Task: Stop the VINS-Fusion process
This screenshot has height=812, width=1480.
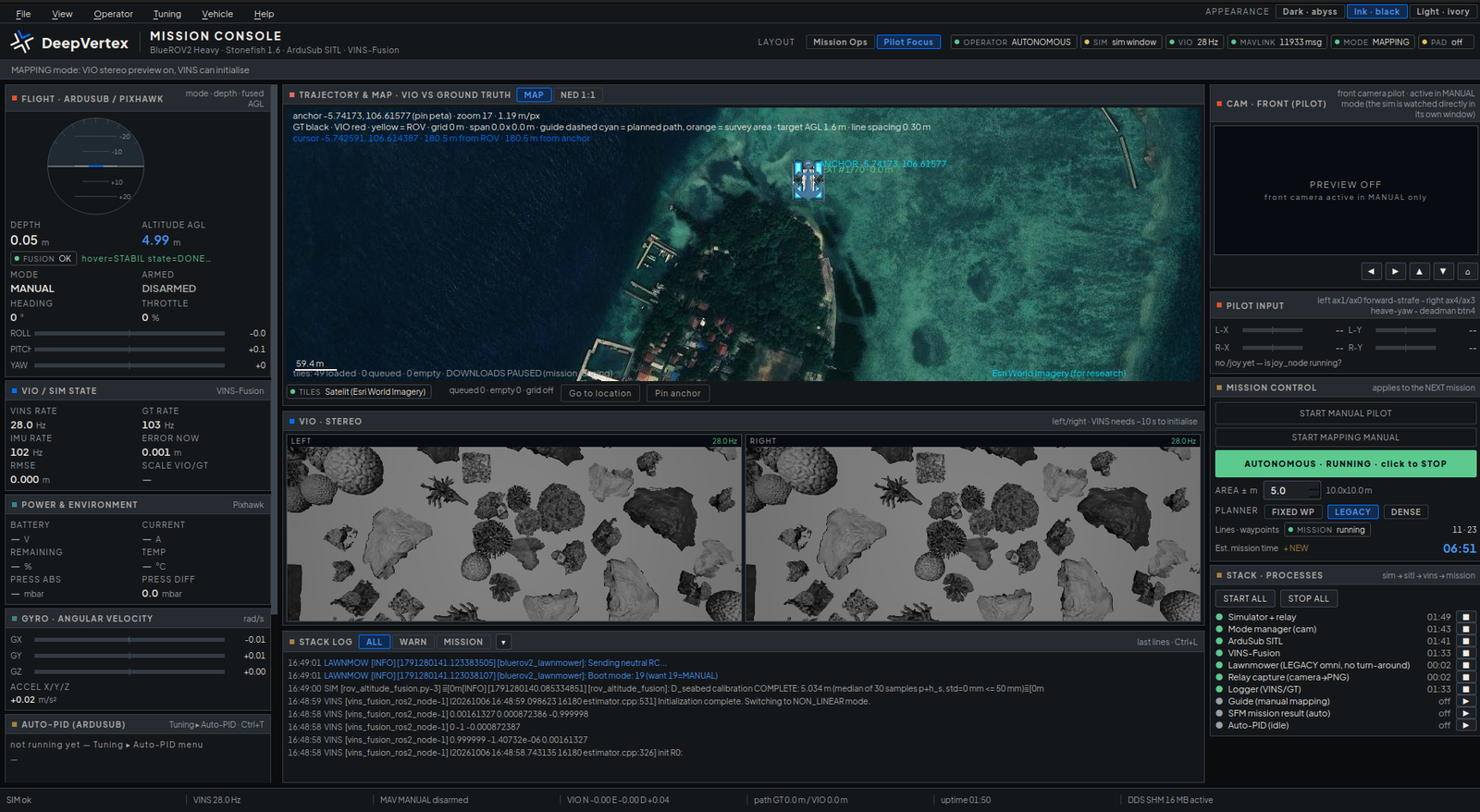Action: pyautogui.click(x=1466, y=653)
